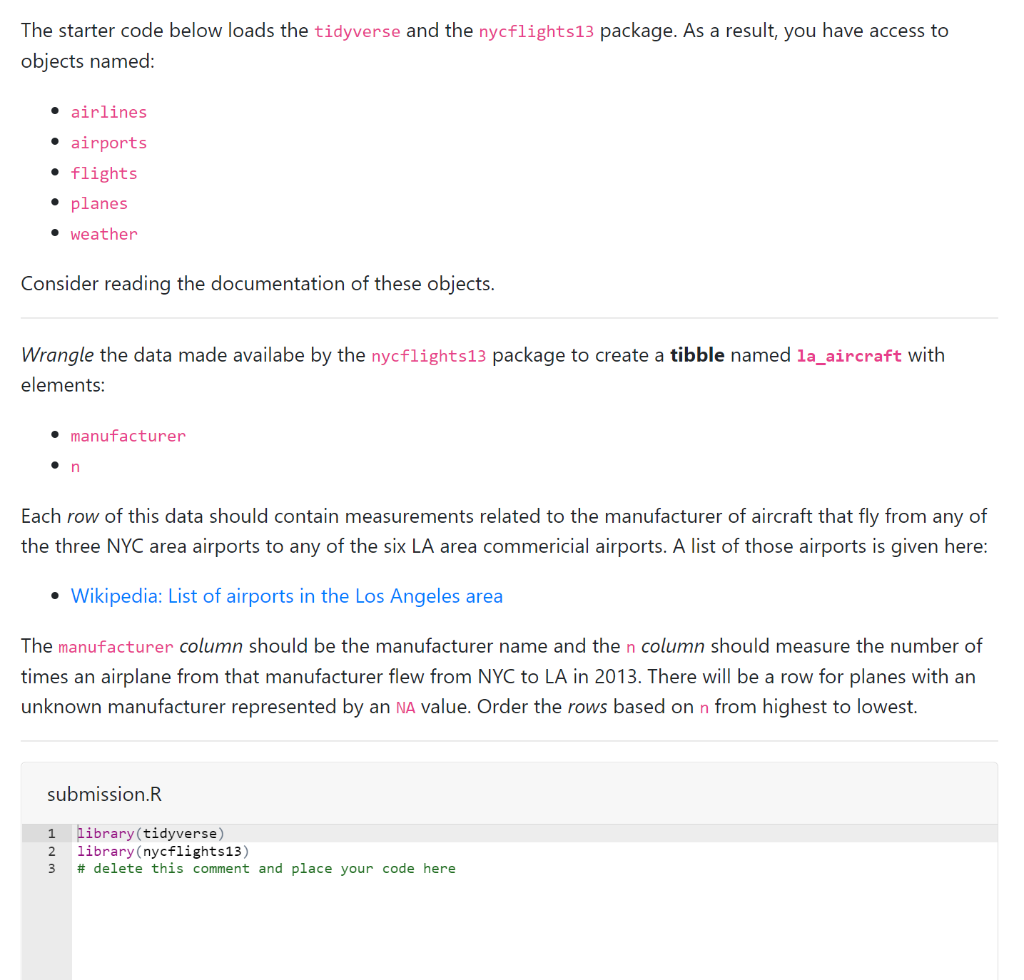Click the NA inline code span

tap(406, 707)
